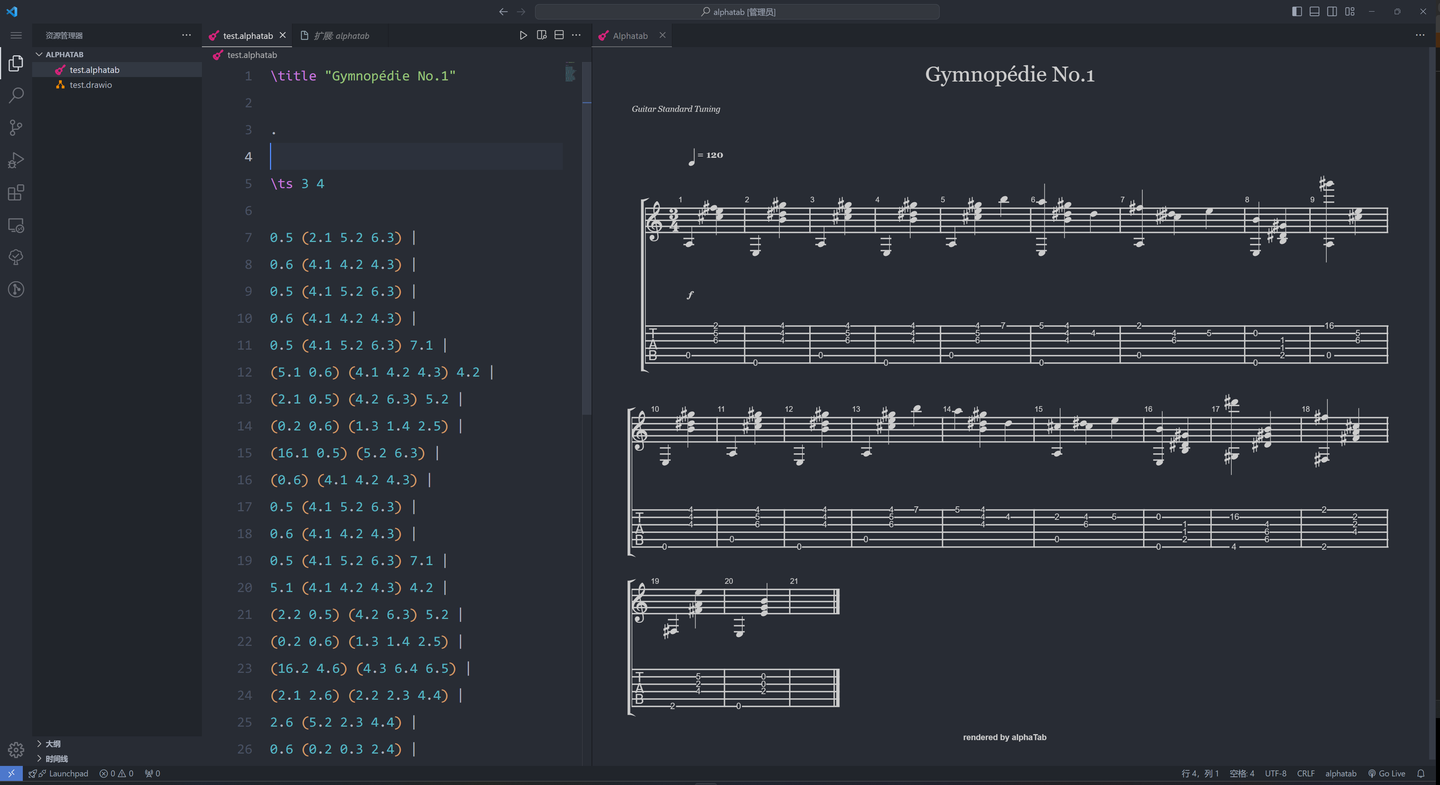1440x785 pixels.
Task: Open the Remote Explorer icon
Action: click(x=15, y=226)
